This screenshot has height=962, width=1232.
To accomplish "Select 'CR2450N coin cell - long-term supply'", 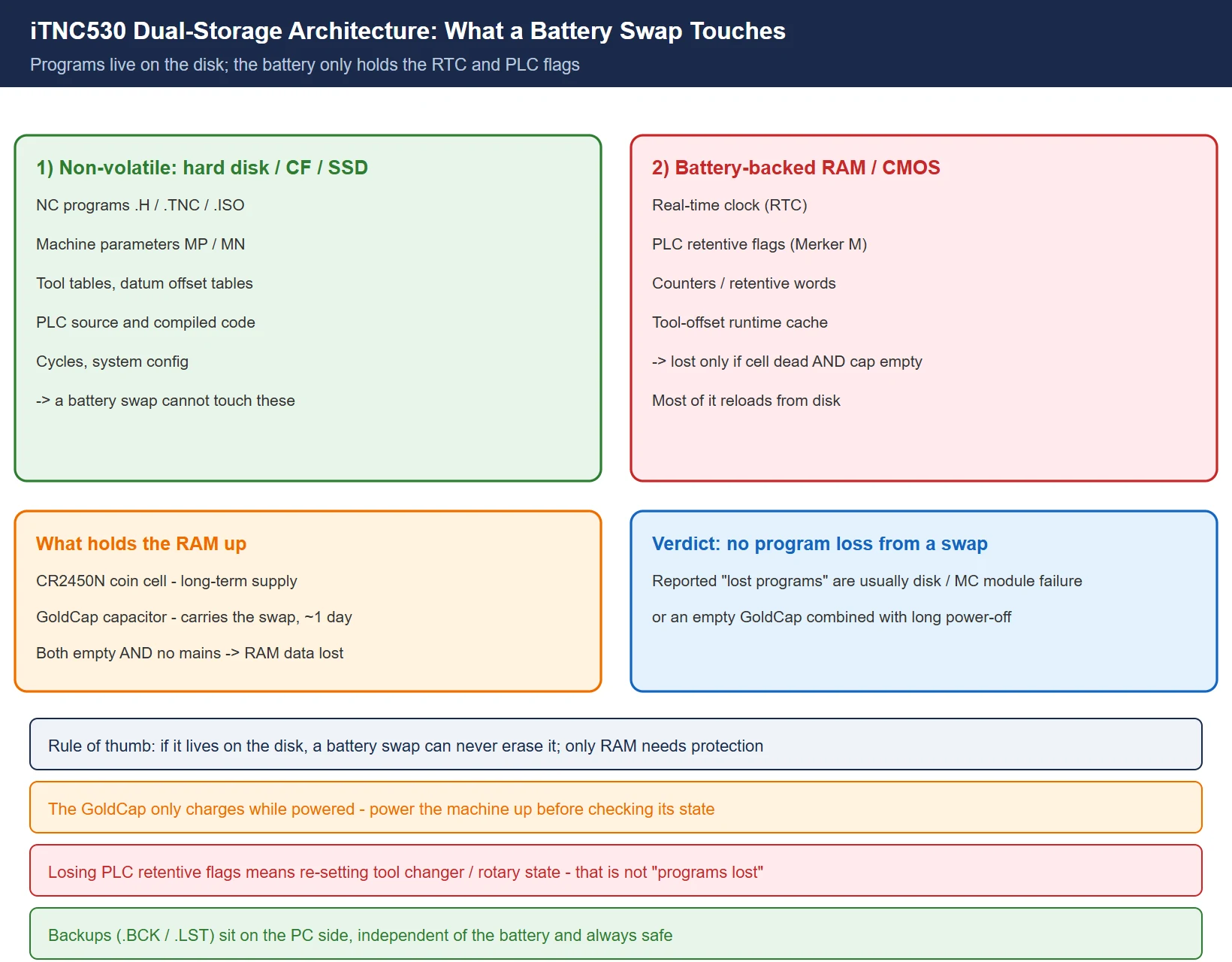I will 167,581.
